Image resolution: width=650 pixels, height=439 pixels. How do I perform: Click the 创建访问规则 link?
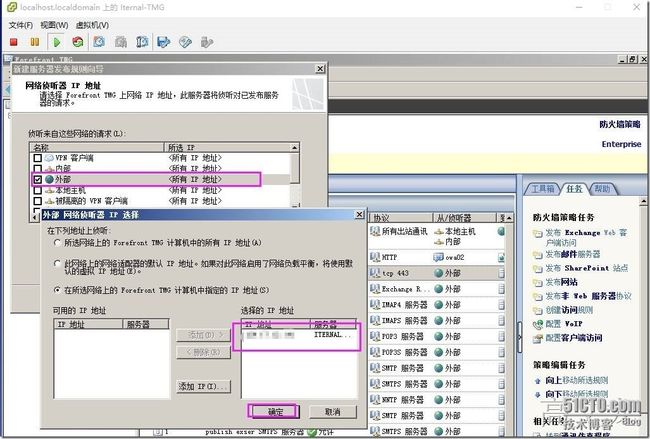point(569,310)
